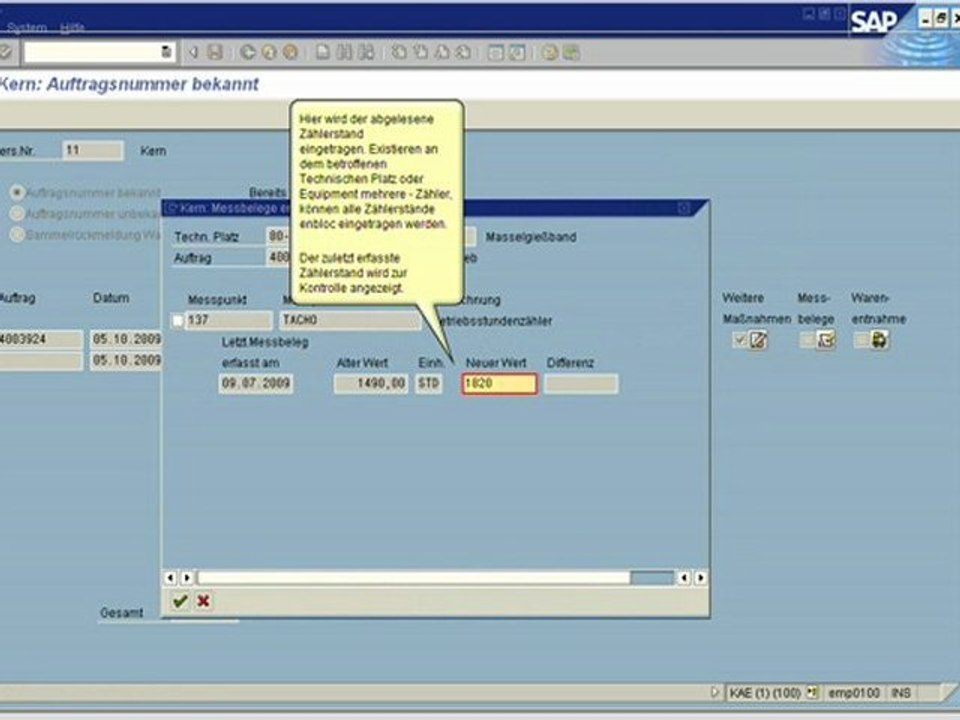Select the Auftragsnummer bekannt radio button
960x720 pixels.
pyautogui.click(x=17, y=193)
